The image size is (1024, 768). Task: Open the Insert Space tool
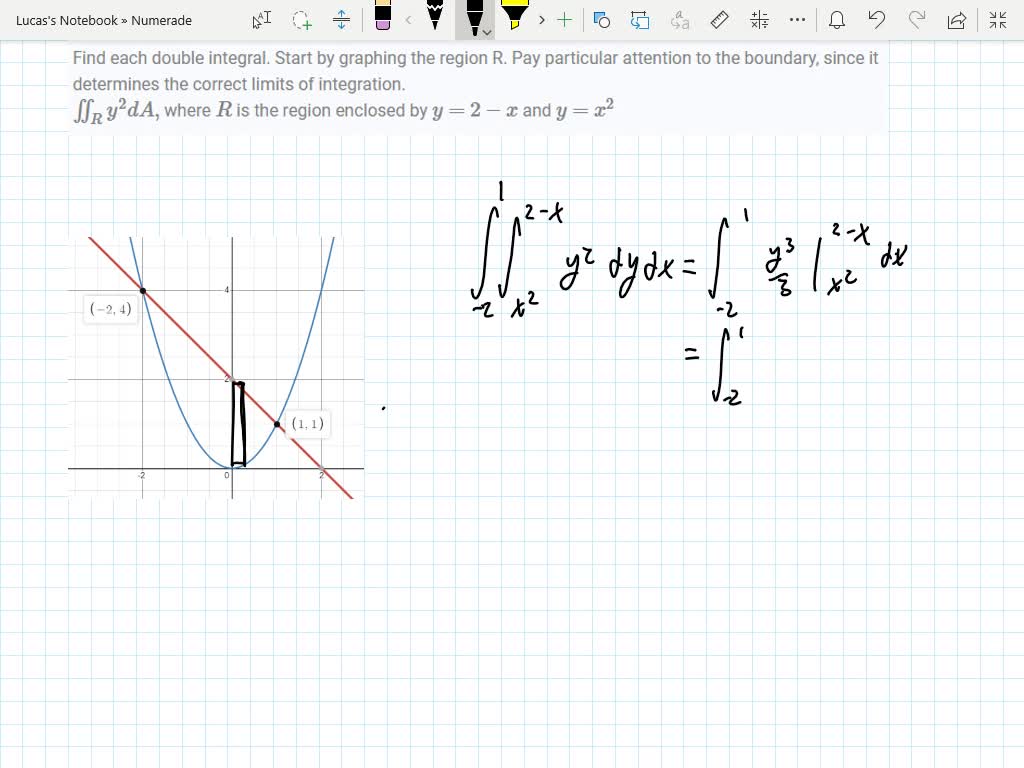tap(340, 20)
